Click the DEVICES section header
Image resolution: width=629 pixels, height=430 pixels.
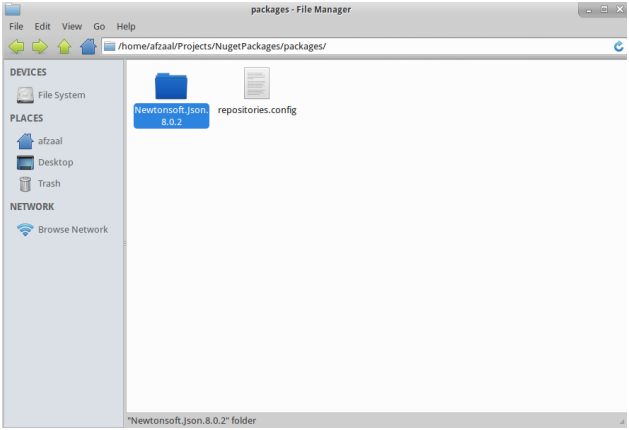click(x=28, y=72)
